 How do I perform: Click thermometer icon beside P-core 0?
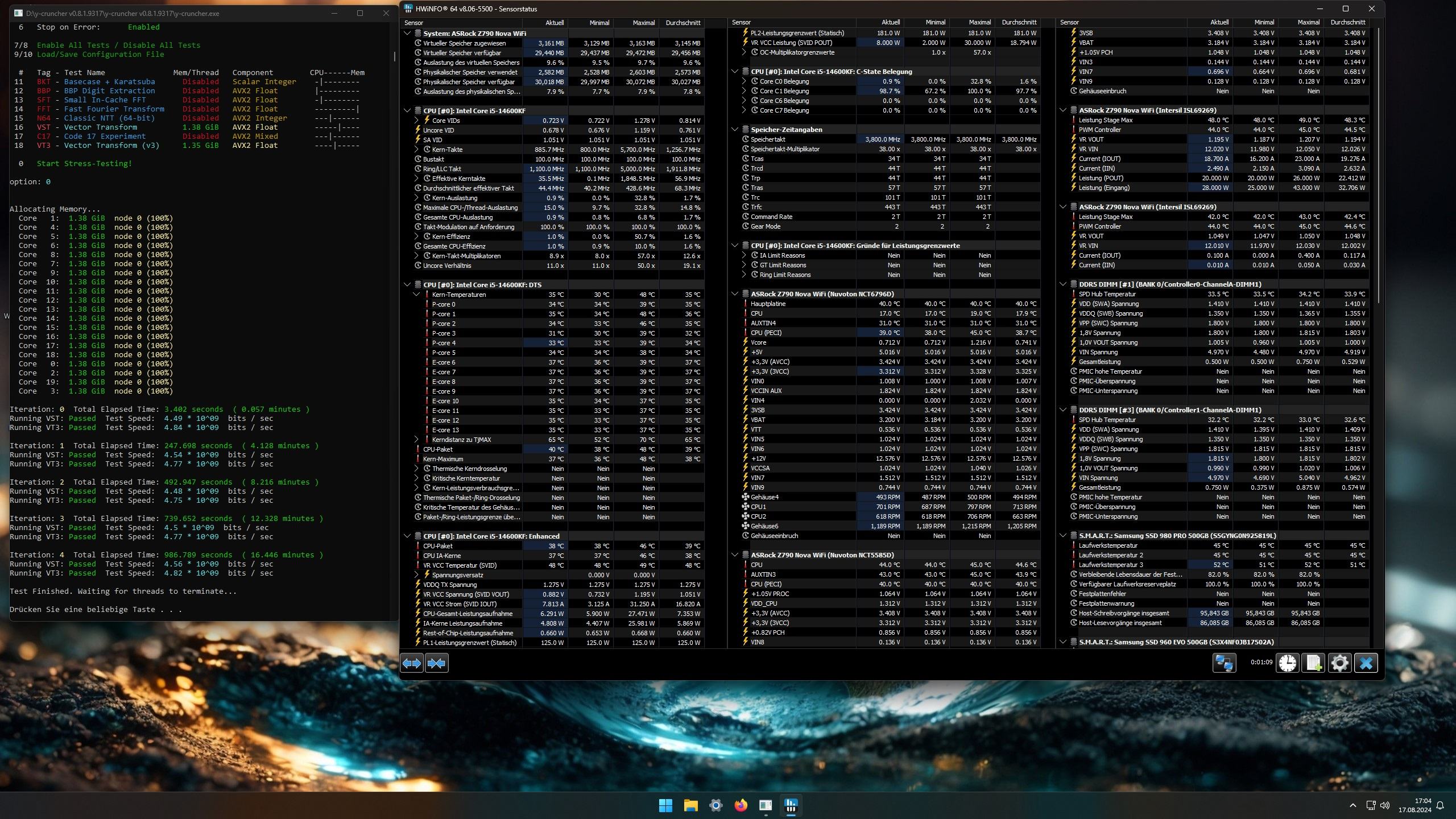click(427, 304)
